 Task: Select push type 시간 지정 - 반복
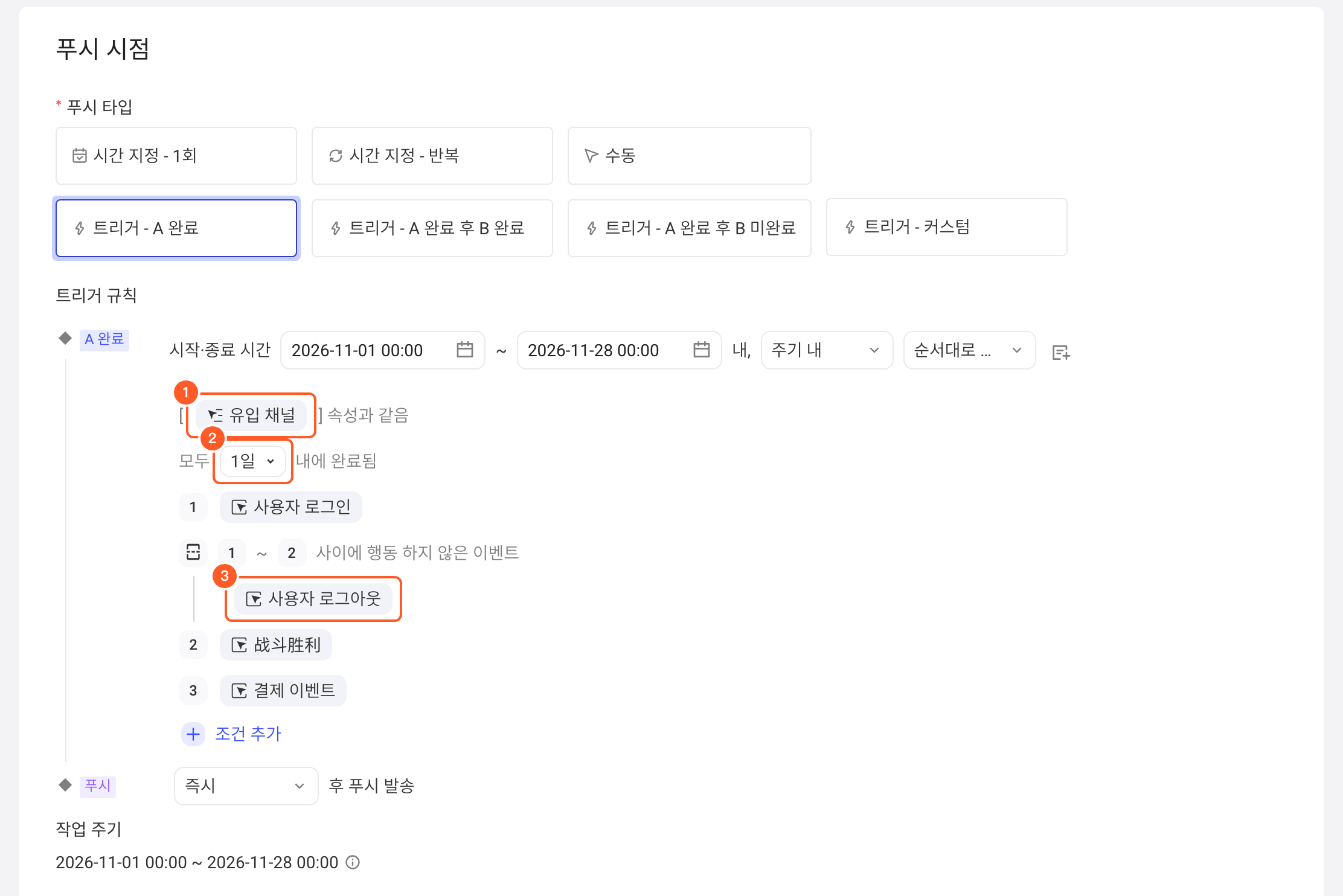click(x=432, y=156)
